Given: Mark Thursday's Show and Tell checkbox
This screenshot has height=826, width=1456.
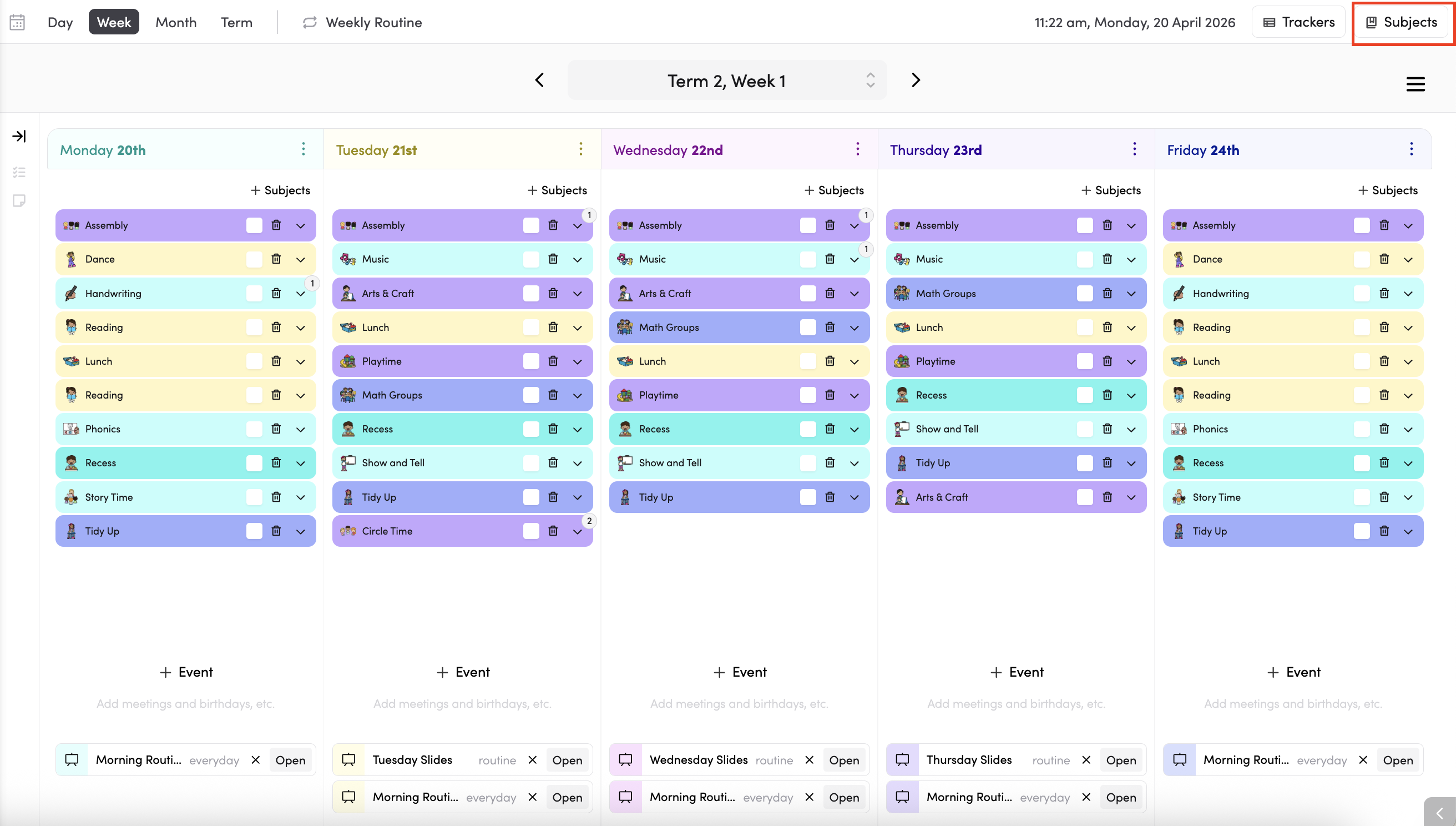Looking at the screenshot, I should 1085,429.
